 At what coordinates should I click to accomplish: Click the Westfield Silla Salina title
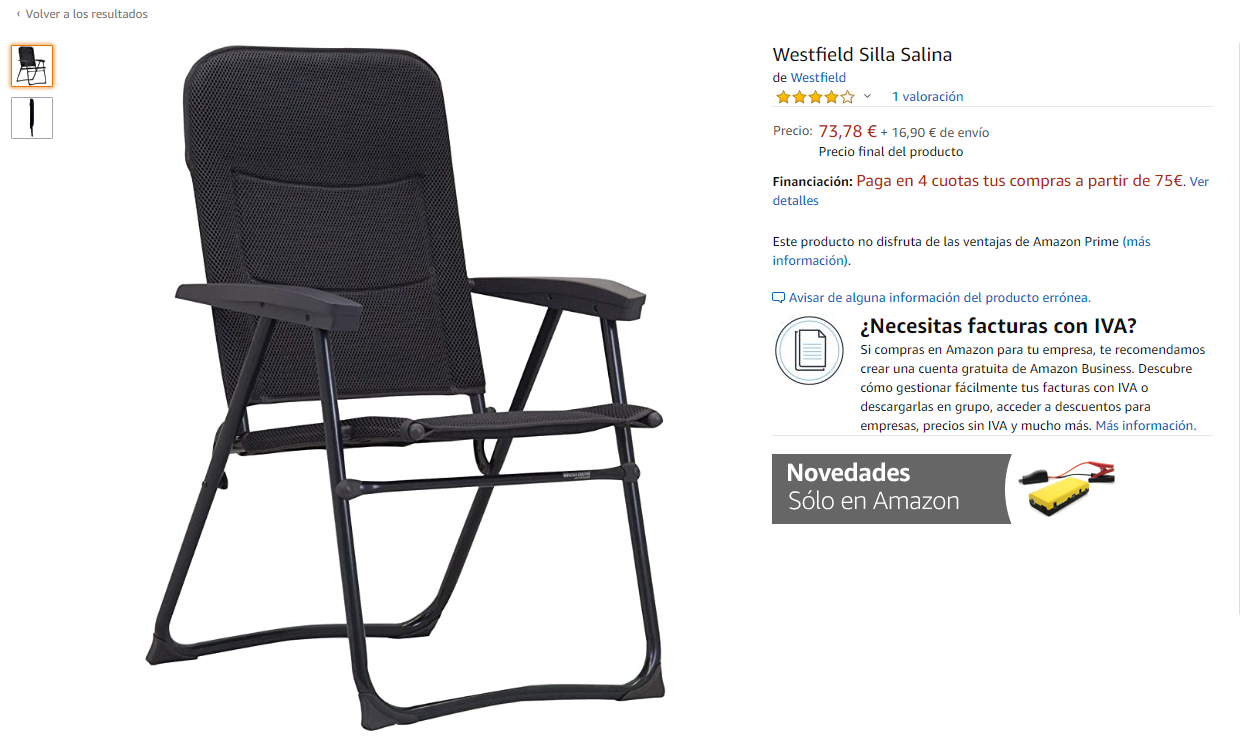pos(862,55)
